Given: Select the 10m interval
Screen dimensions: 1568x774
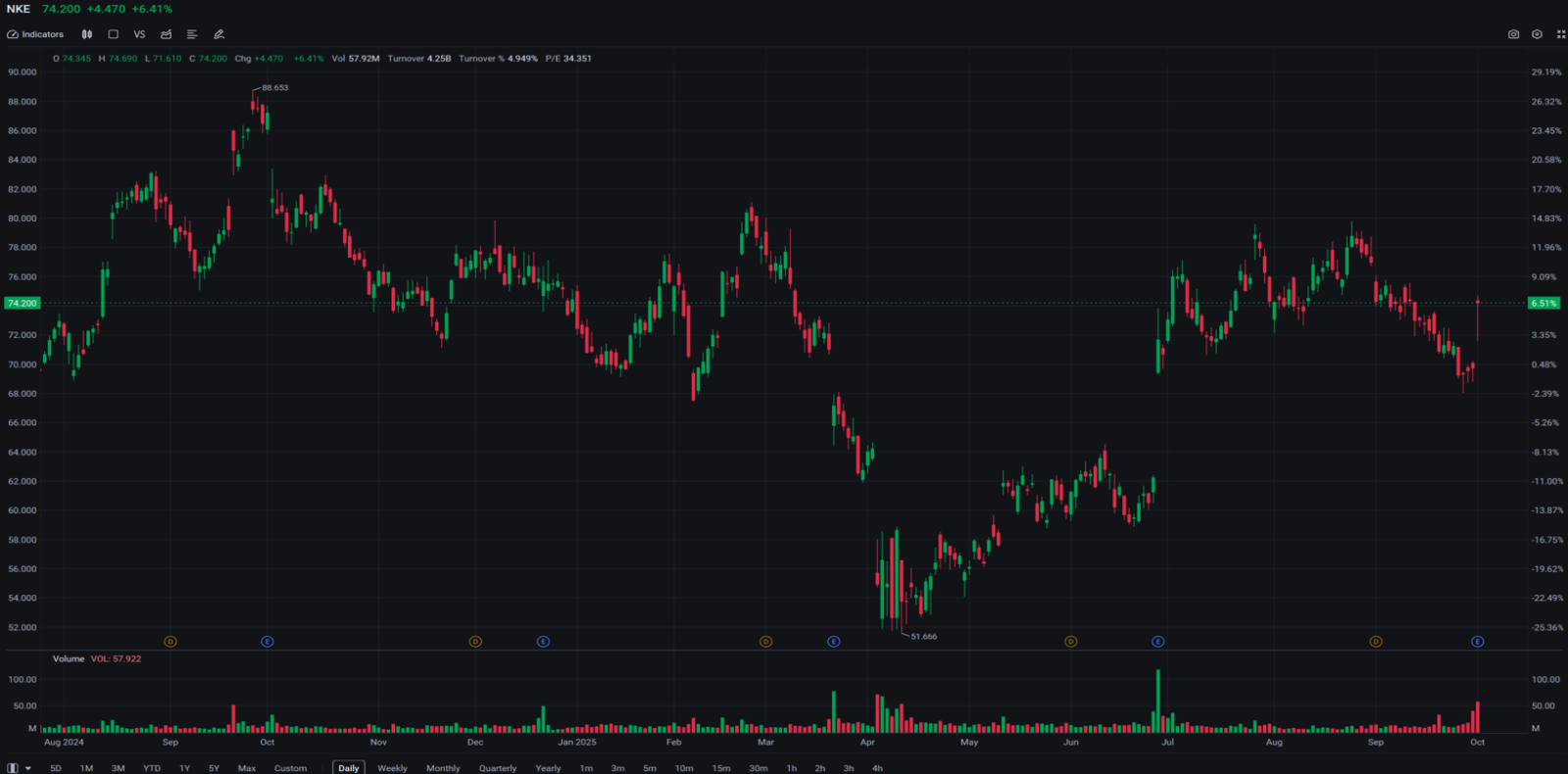Looking at the screenshot, I should click(x=684, y=768).
